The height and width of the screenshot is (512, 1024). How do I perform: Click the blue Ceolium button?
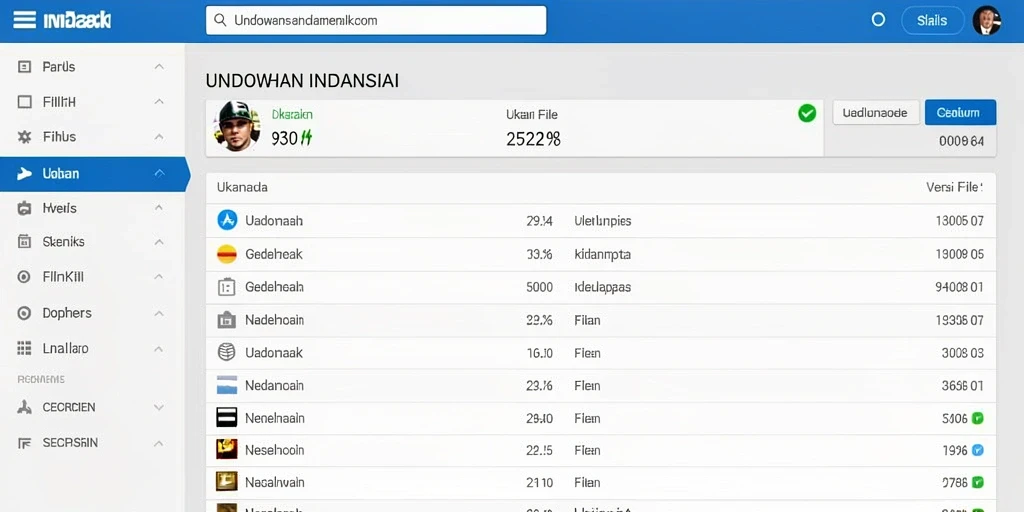click(960, 112)
